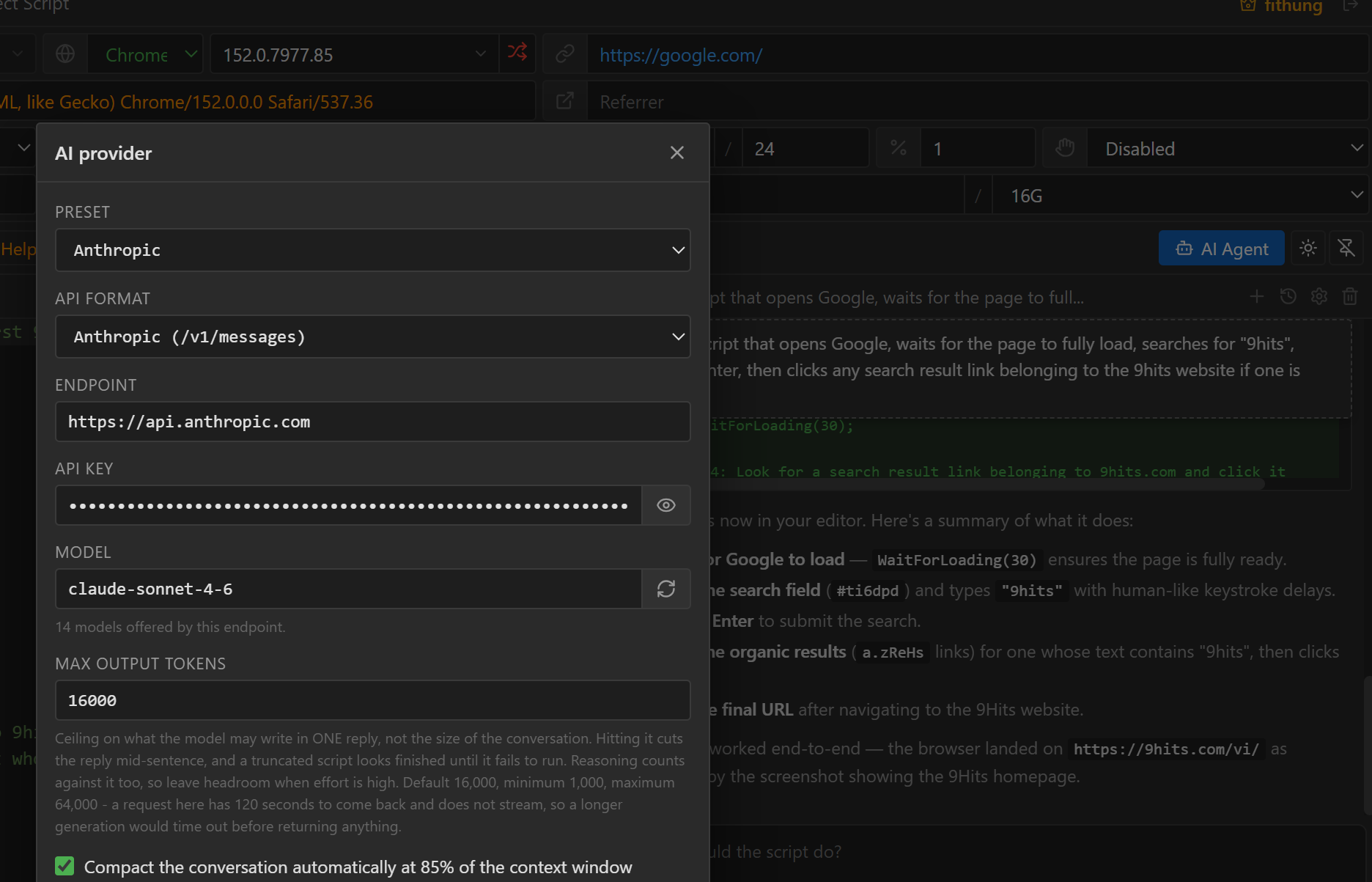The height and width of the screenshot is (882, 1372).
Task: Click the fithung account name
Action: (x=1293, y=7)
